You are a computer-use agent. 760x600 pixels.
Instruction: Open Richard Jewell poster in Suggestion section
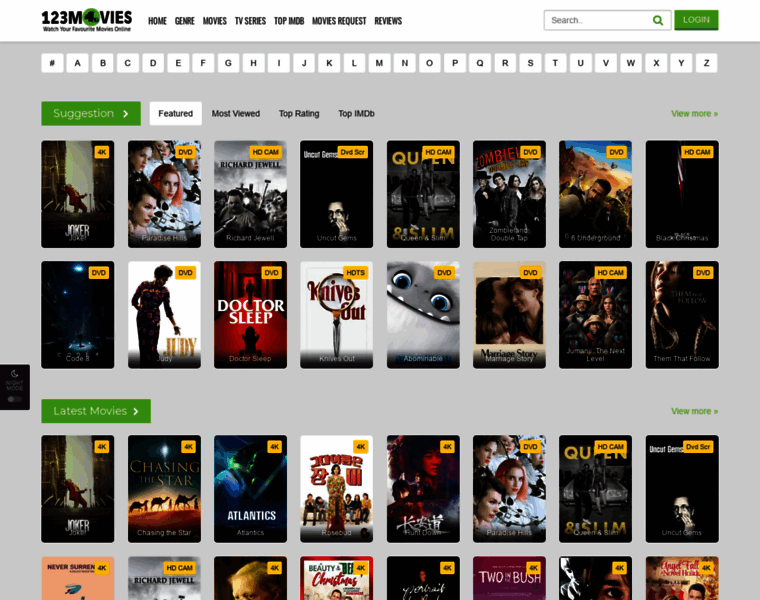pyautogui.click(x=251, y=194)
